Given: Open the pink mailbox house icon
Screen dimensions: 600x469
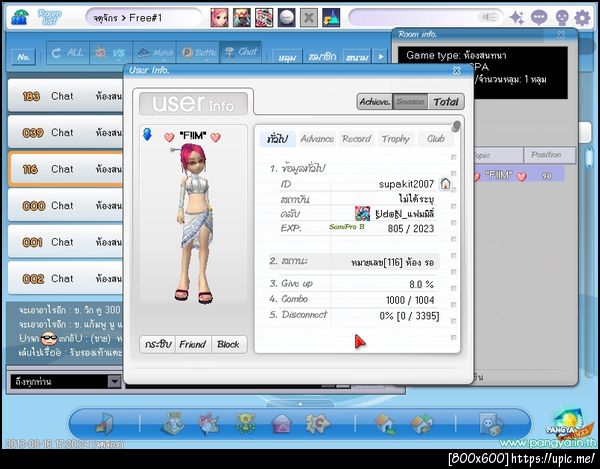Looking at the screenshot, I should coord(282,424).
